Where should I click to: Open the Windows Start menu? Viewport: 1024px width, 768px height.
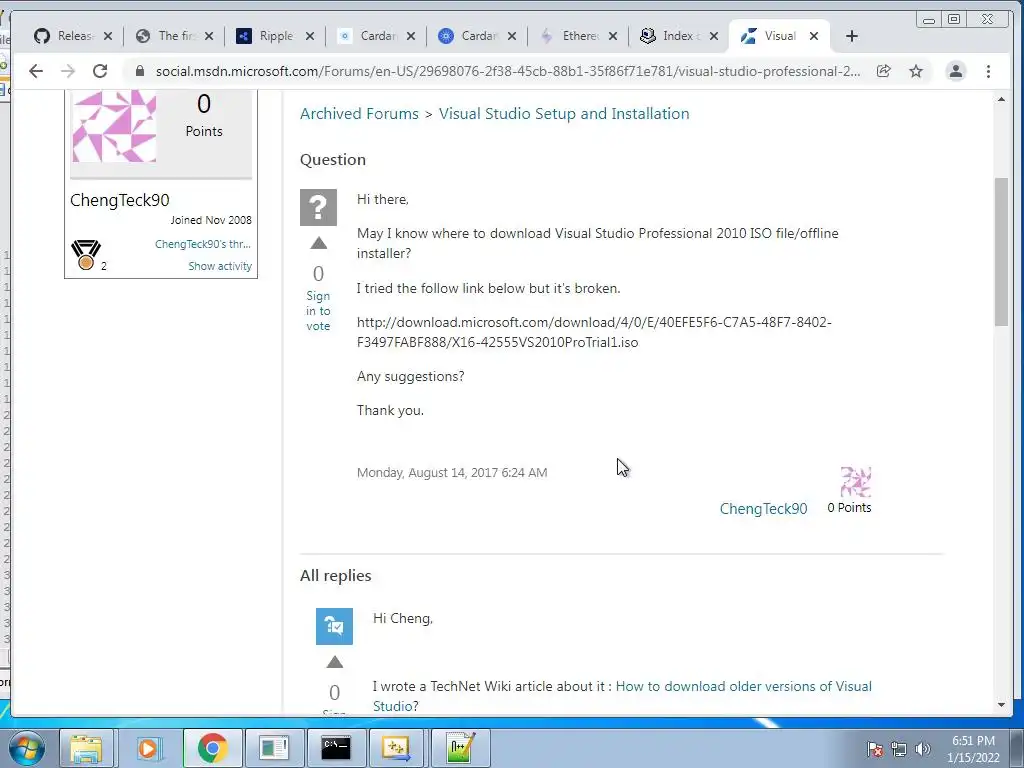pos(27,748)
